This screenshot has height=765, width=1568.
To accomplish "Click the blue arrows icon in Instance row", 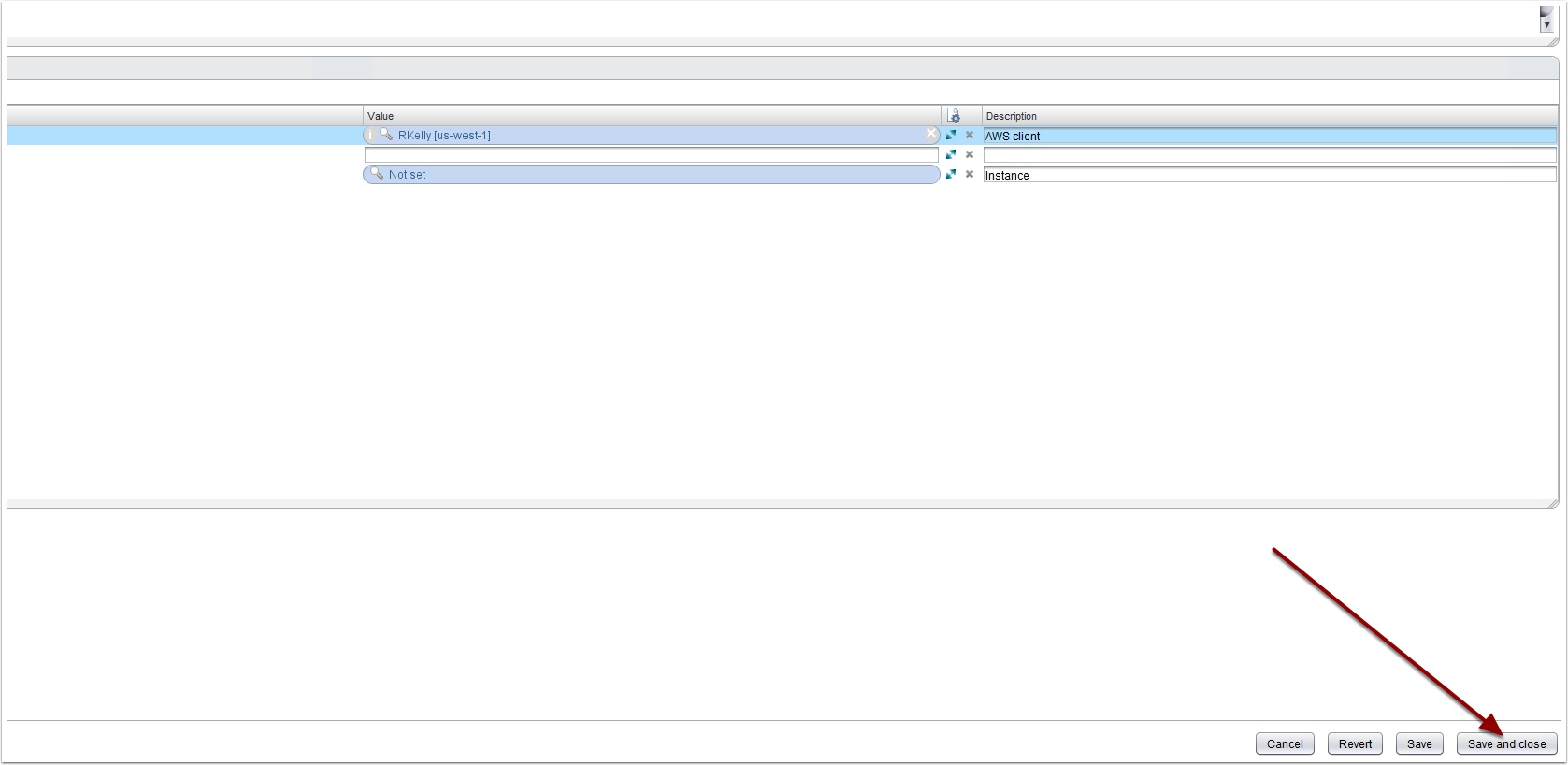I will pyautogui.click(x=951, y=174).
